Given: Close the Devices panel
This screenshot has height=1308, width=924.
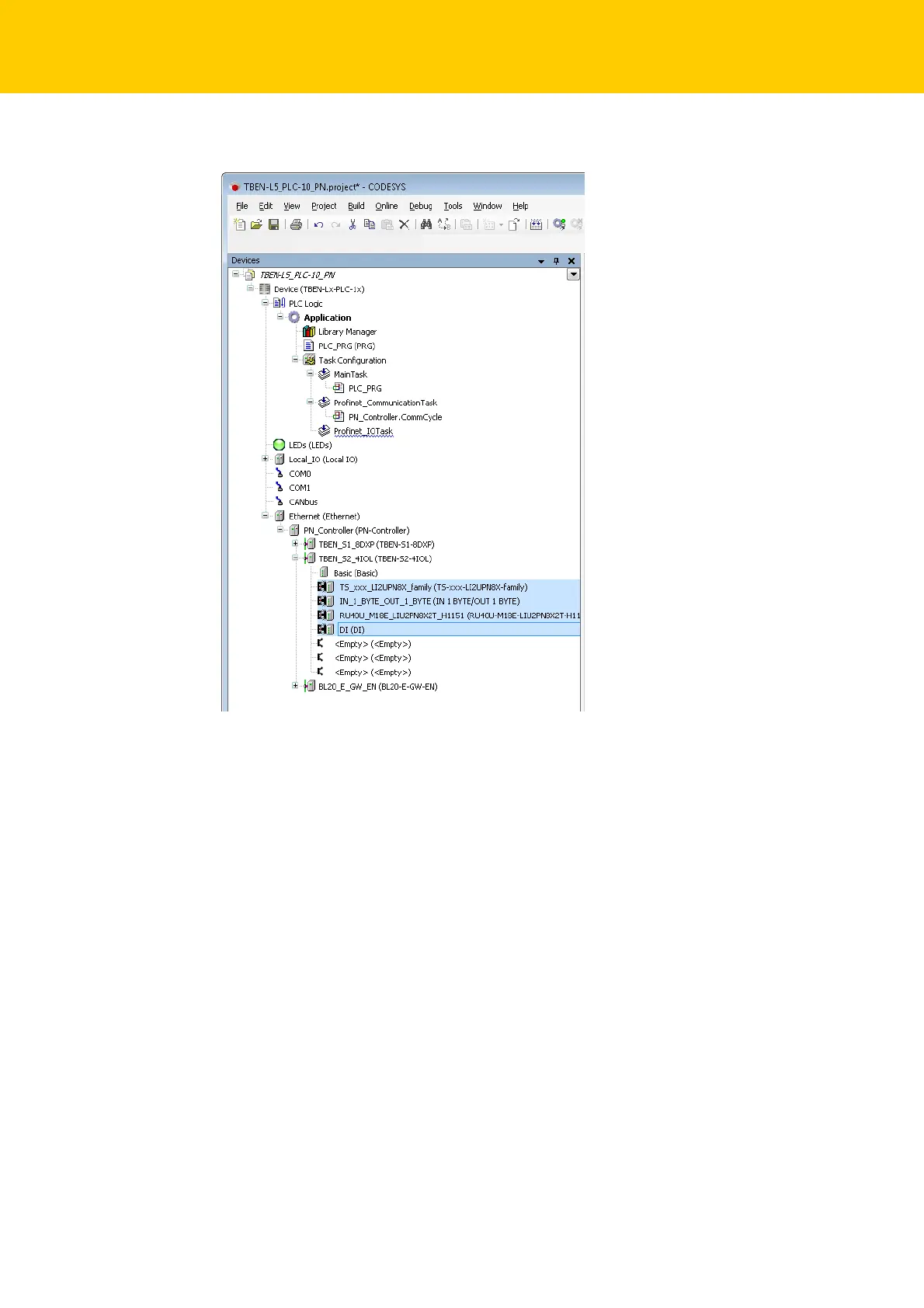Looking at the screenshot, I should pos(571,261).
